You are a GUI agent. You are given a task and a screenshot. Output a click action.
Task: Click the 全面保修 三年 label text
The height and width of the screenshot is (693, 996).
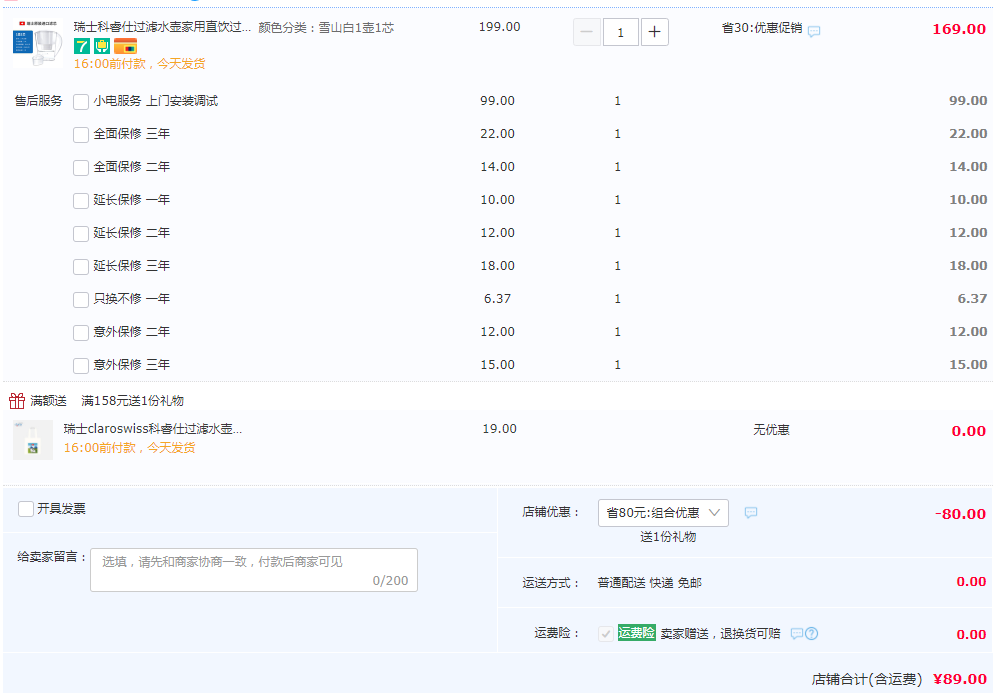[131, 134]
